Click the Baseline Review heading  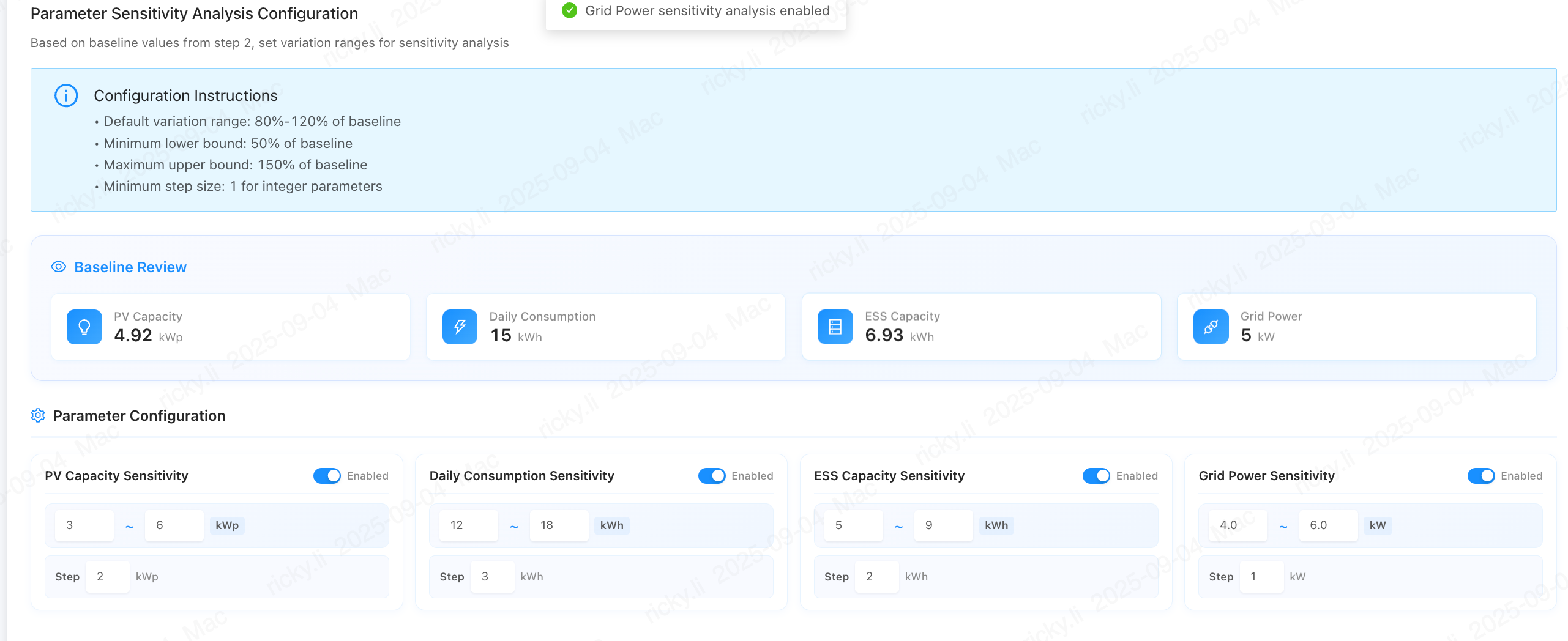pos(130,267)
